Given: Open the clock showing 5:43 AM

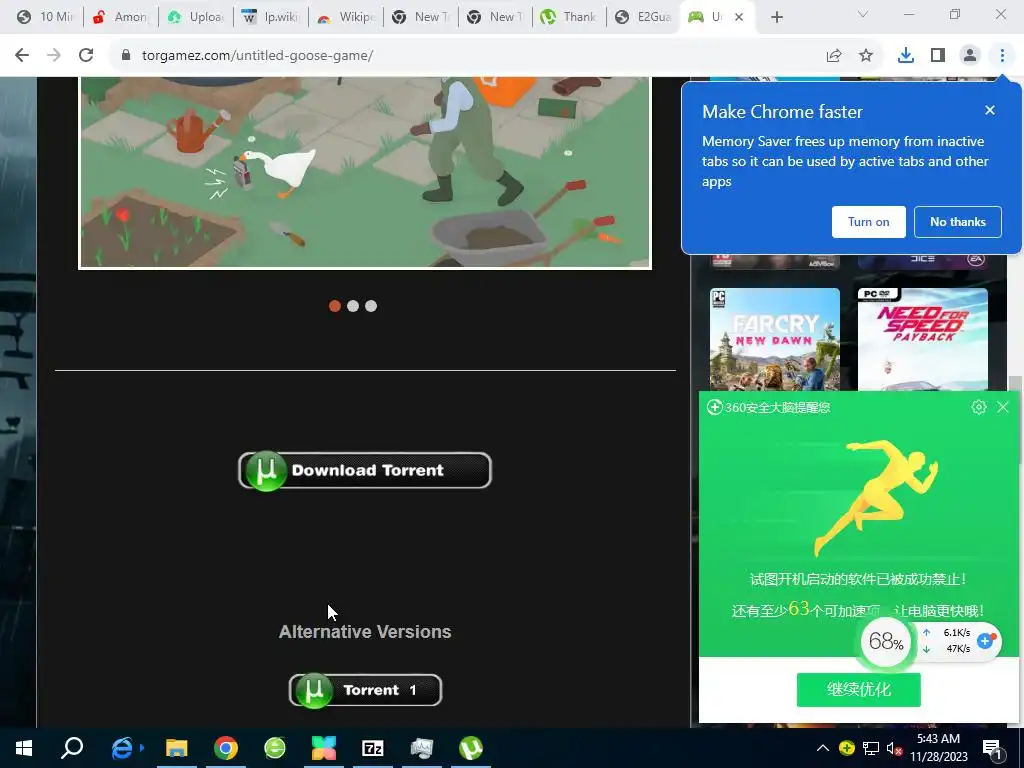Looking at the screenshot, I should tap(938, 748).
